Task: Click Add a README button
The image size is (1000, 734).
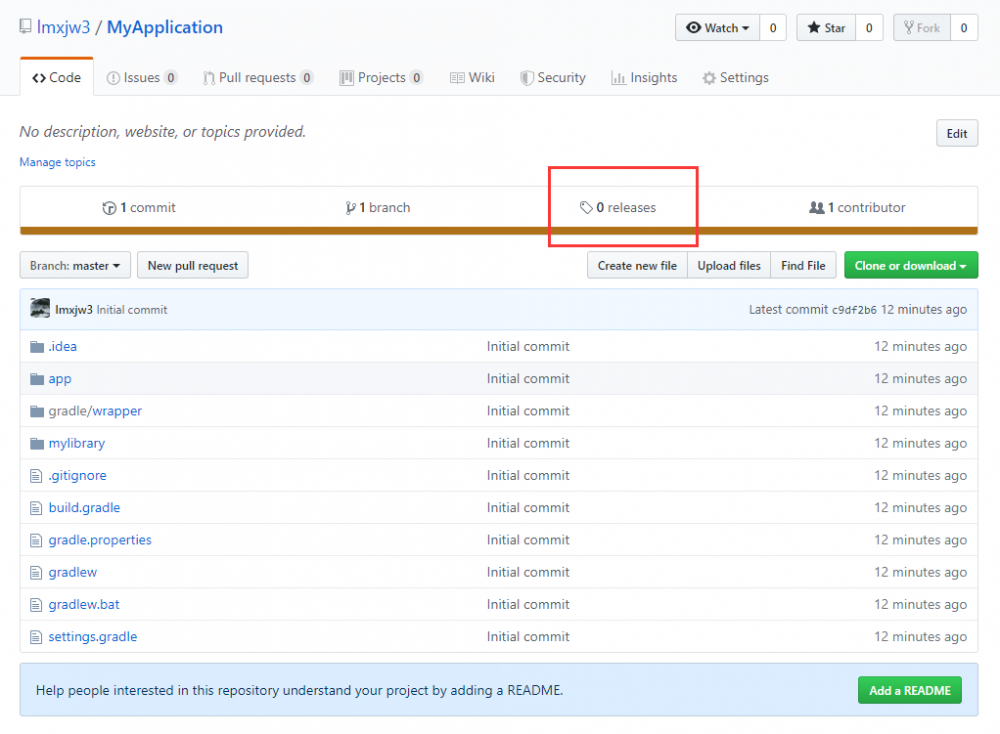Action: click(909, 691)
